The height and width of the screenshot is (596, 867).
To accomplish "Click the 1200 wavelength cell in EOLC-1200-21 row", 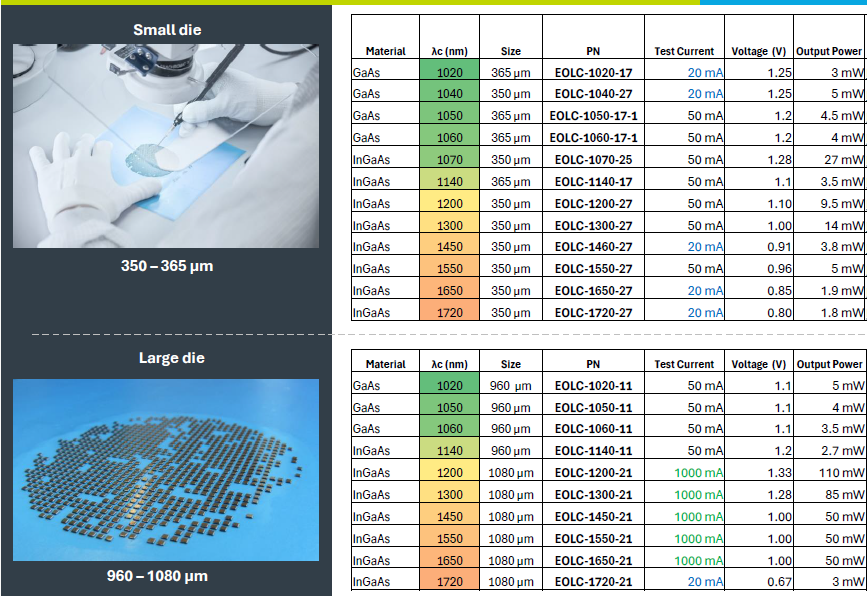I will 450,470.
